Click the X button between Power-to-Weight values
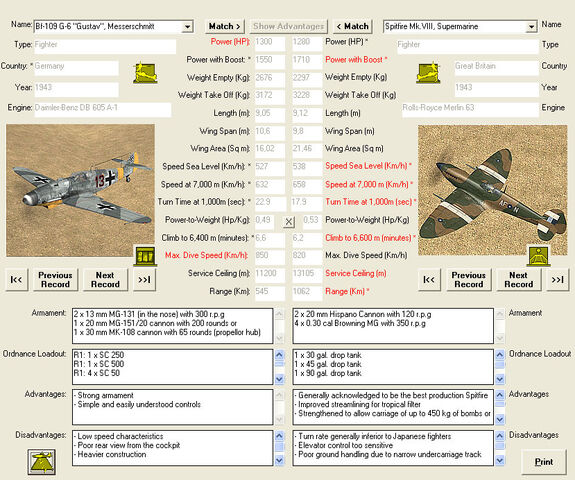 (289, 221)
